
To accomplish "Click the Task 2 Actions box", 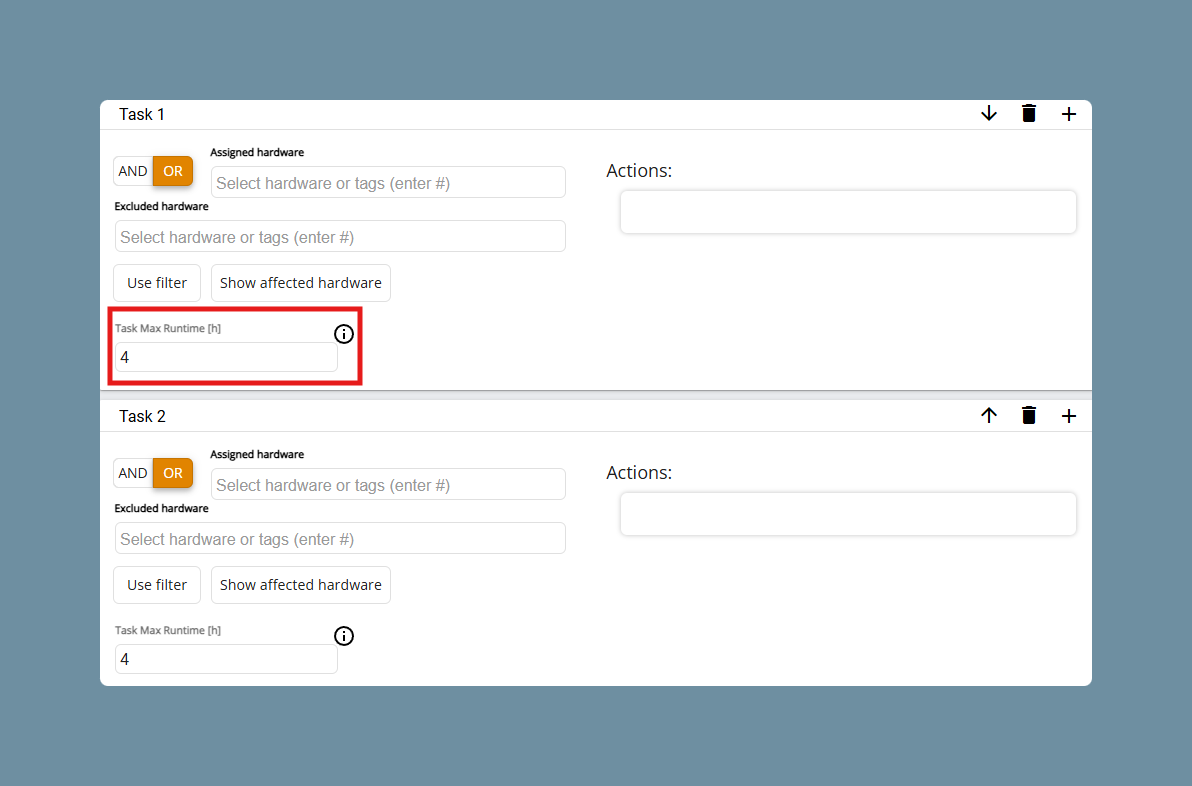I will click(848, 514).
